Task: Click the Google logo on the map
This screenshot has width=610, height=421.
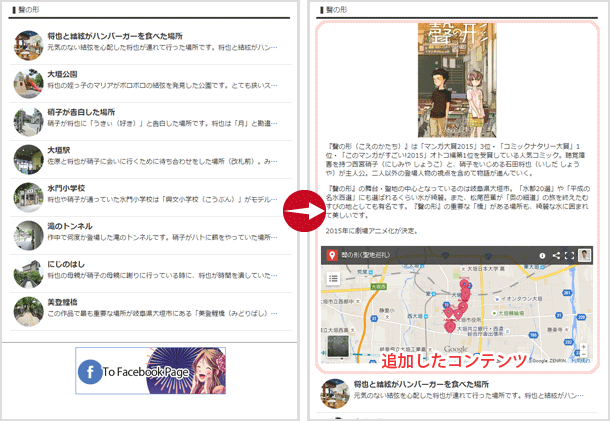Action: (456, 349)
